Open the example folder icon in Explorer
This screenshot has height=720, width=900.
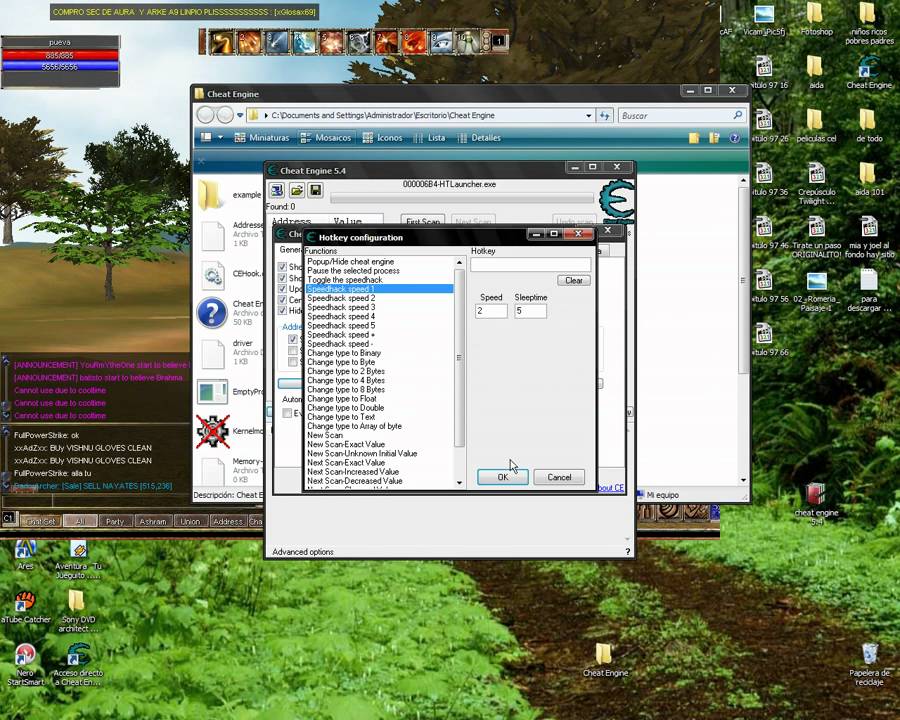(x=211, y=195)
